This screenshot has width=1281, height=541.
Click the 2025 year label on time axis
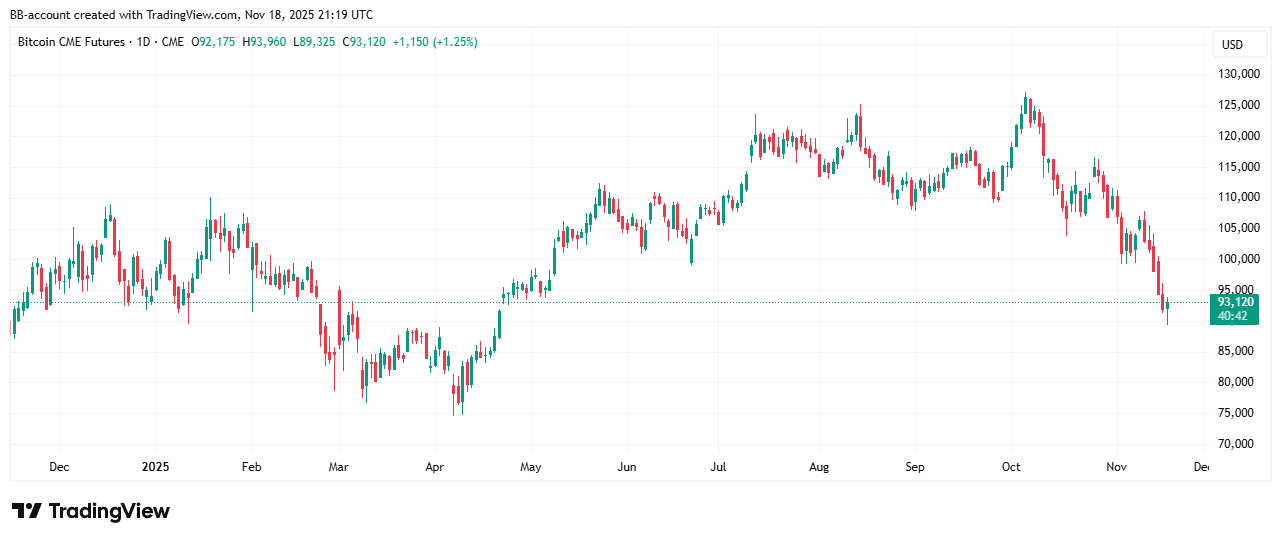(155, 467)
